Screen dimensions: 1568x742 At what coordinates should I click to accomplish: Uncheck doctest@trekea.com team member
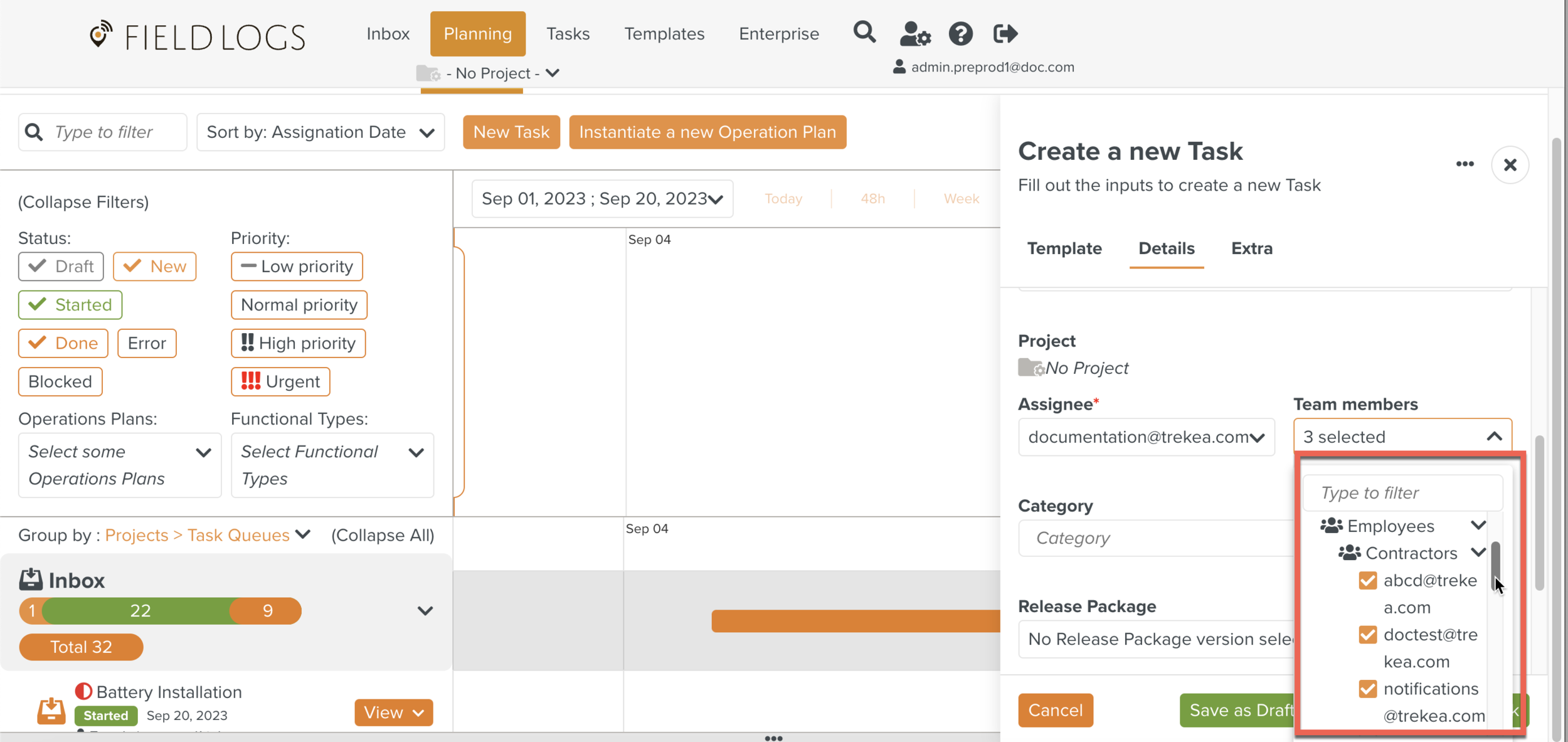pos(1367,635)
